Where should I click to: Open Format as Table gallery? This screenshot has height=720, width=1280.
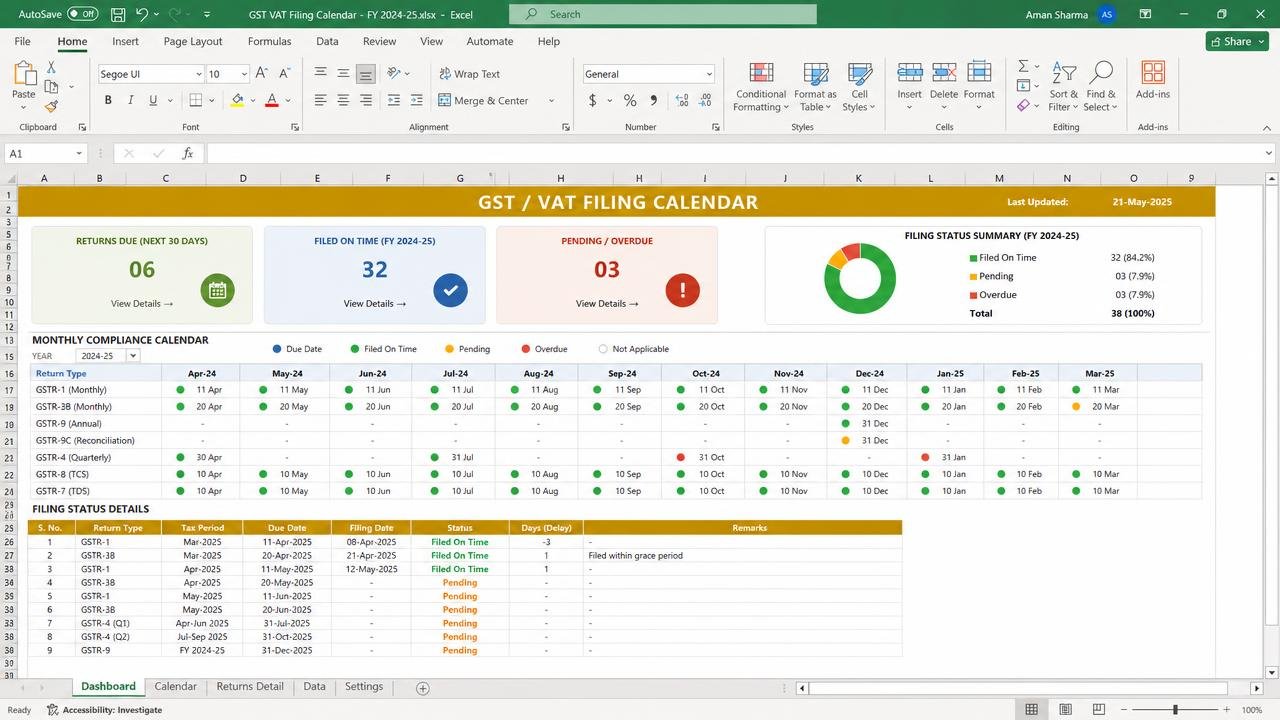click(x=815, y=87)
